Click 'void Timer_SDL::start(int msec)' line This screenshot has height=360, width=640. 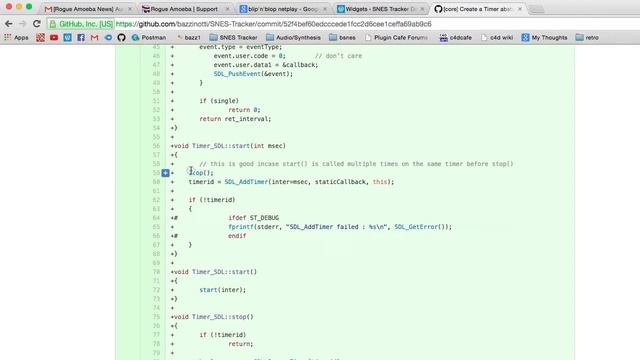point(230,146)
